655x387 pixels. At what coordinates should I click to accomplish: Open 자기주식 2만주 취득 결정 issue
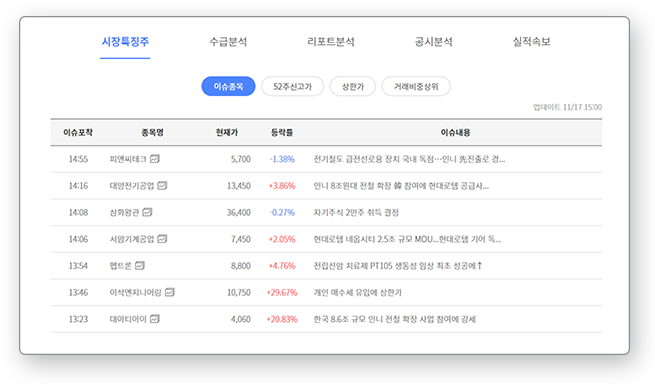pos(356,212)
